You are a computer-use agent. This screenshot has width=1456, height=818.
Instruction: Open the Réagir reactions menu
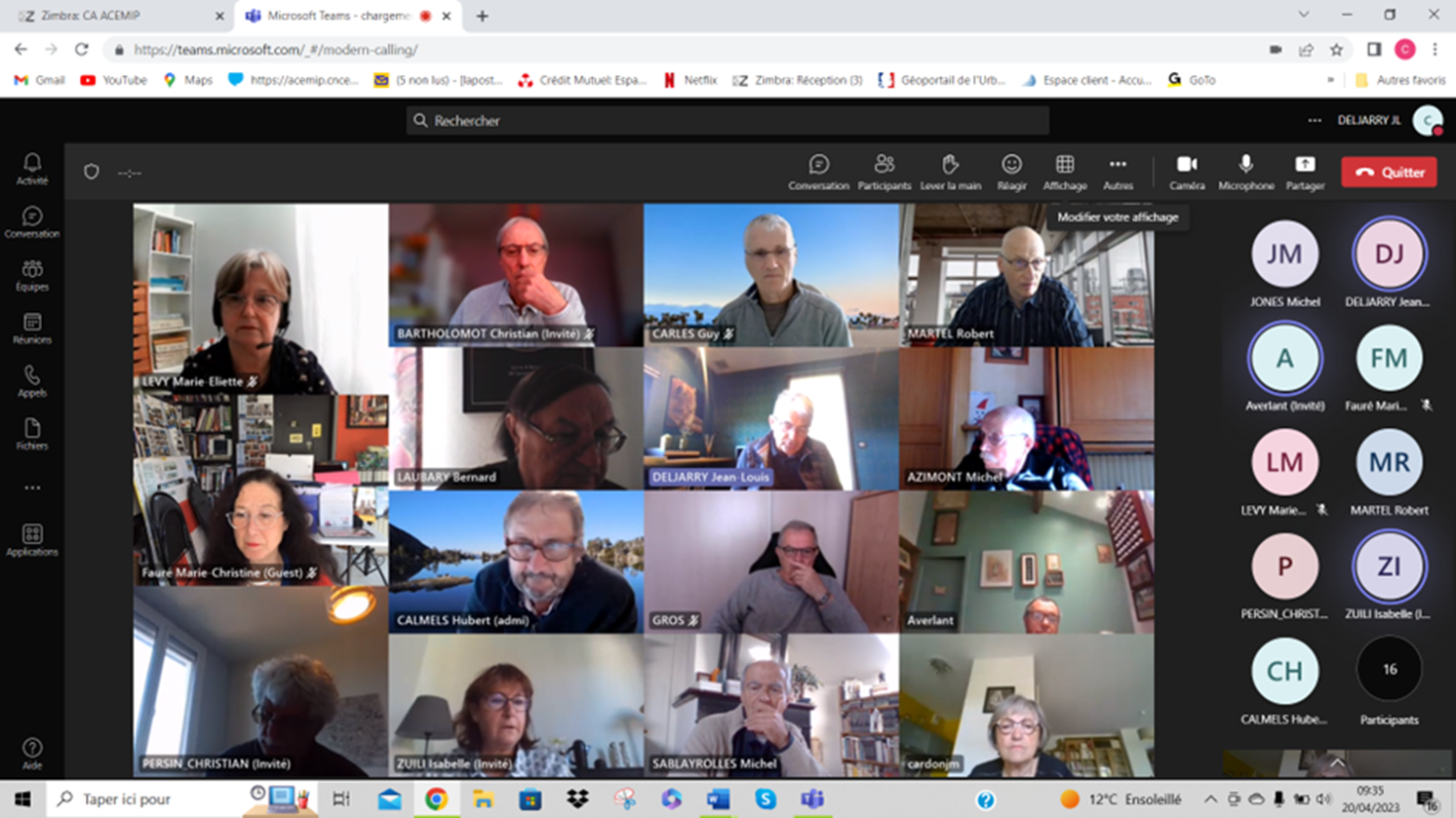[x=1011, y=172]
